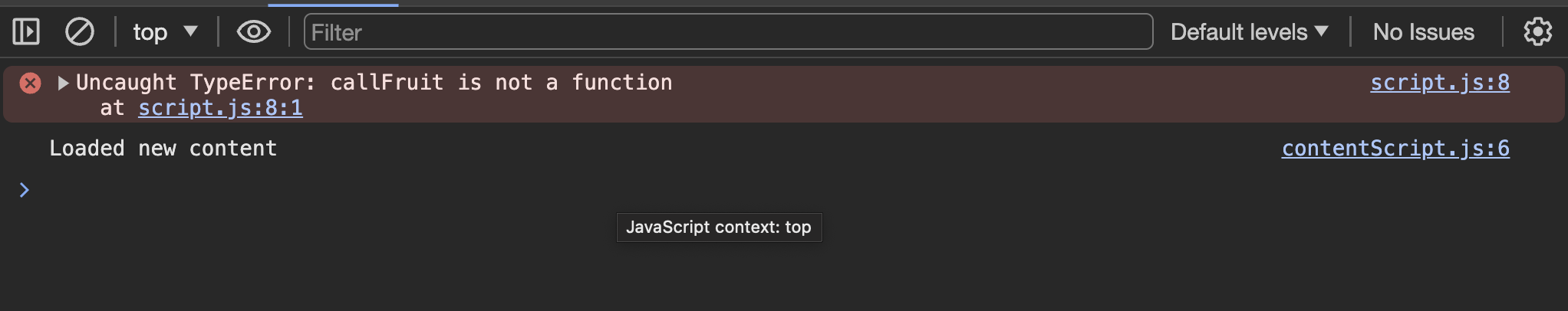Click the No Issues indicator
Screen dimensions: 1568x311
pyautogui.click(x=1423, y=32)
